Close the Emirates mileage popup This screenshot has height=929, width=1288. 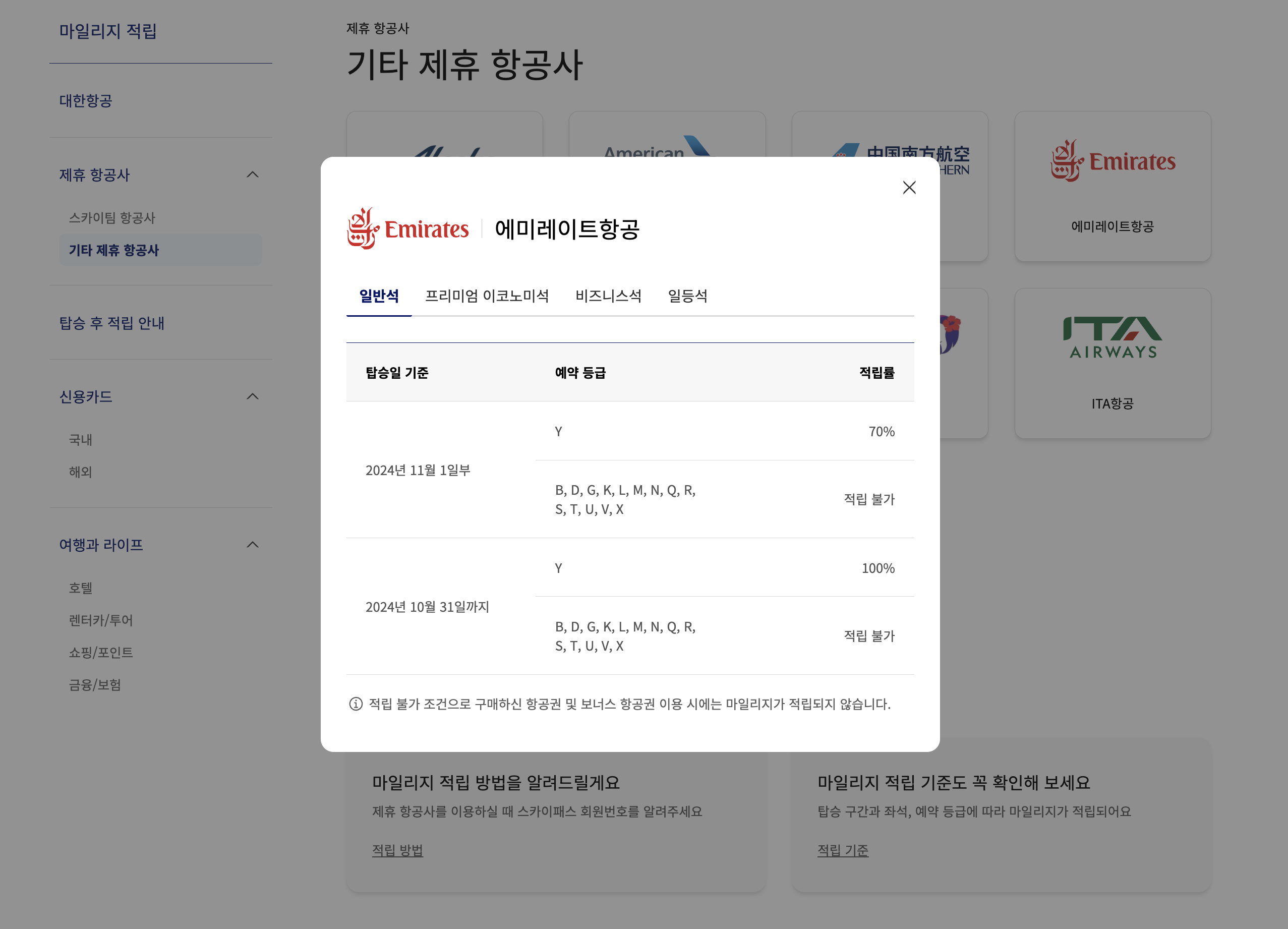point(909,188)
